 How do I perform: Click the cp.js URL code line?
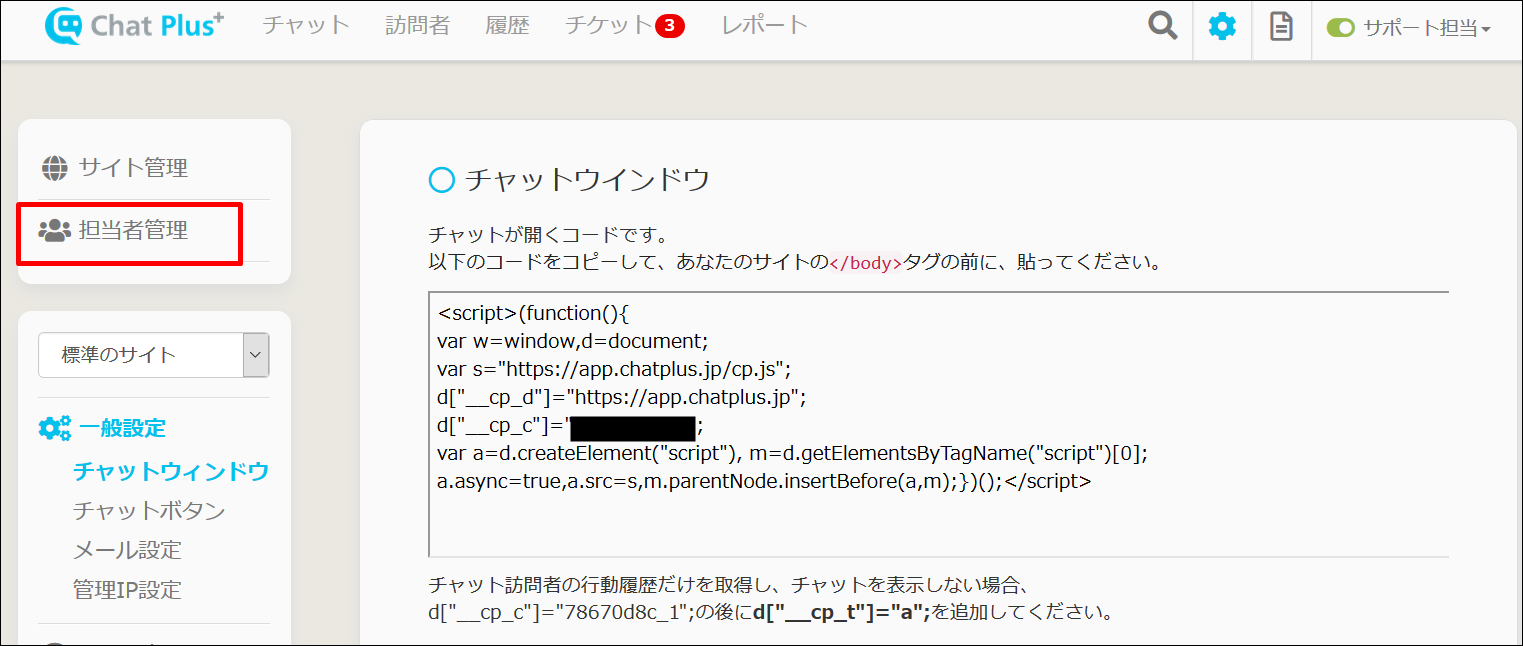(614, 369)
